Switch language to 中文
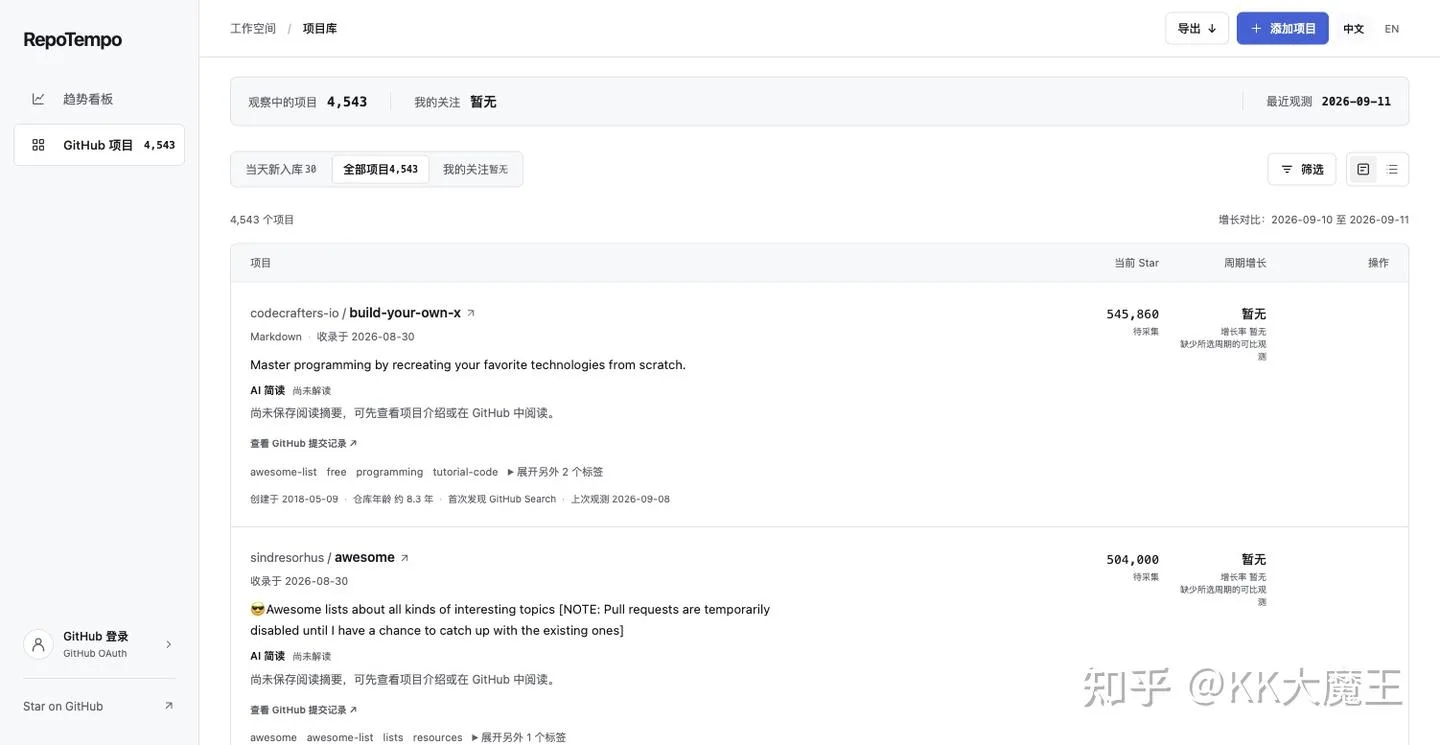1440x745 pixels. tap(1353, 28)
